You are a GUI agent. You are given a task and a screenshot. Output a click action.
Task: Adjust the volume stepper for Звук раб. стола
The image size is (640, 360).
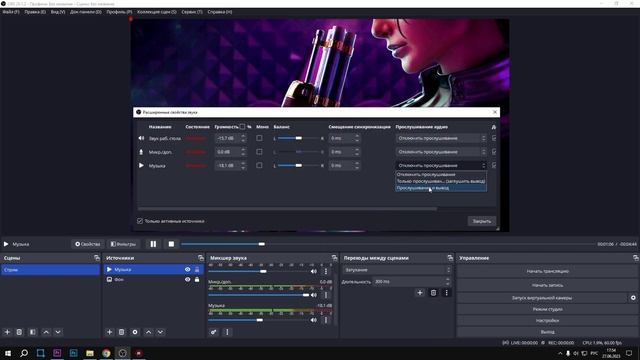243,138
